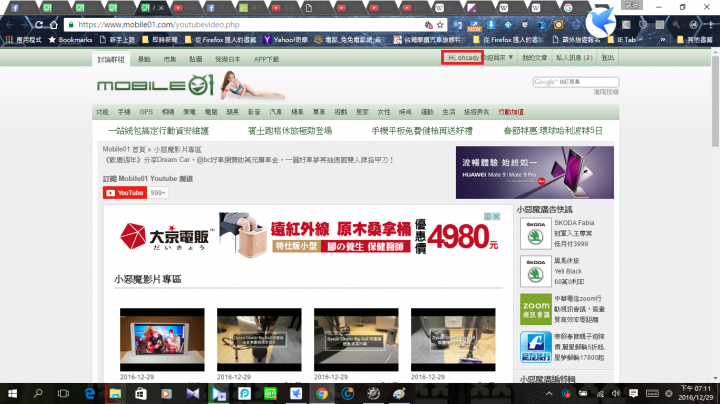The image size is (720, 404).
Task: Click the volume speaker tray icon
Action: [x=616, y=393]
